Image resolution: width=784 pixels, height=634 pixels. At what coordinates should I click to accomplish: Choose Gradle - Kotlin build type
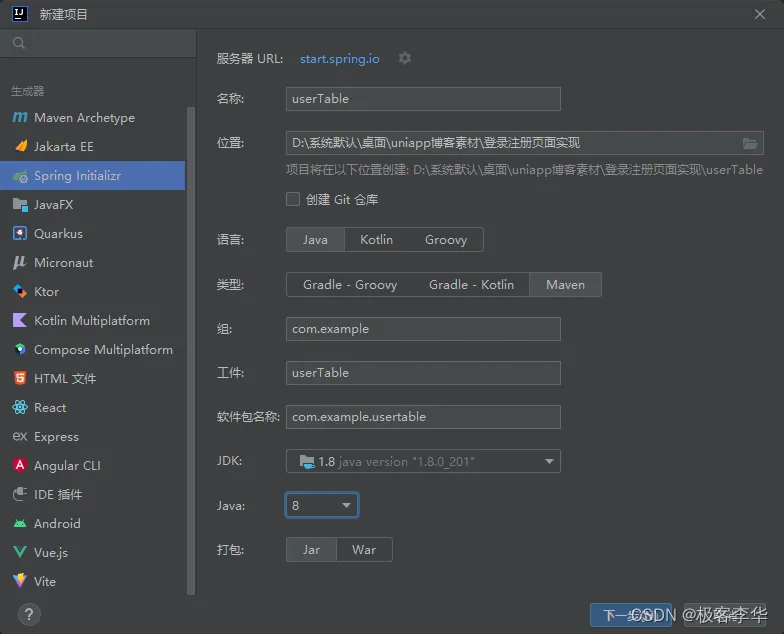click(x=471, y=285)
